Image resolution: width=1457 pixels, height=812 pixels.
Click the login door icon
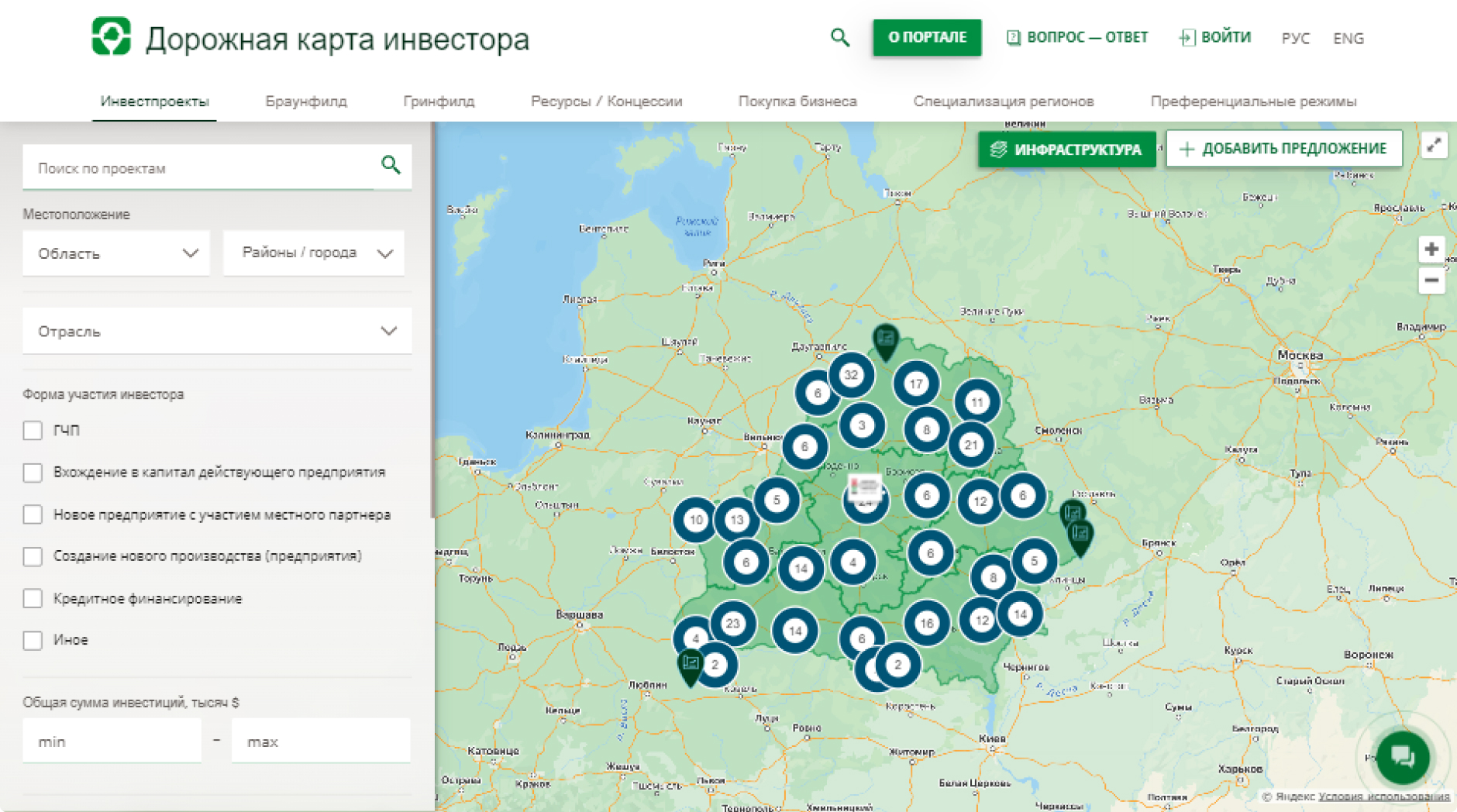(1187, 37)
